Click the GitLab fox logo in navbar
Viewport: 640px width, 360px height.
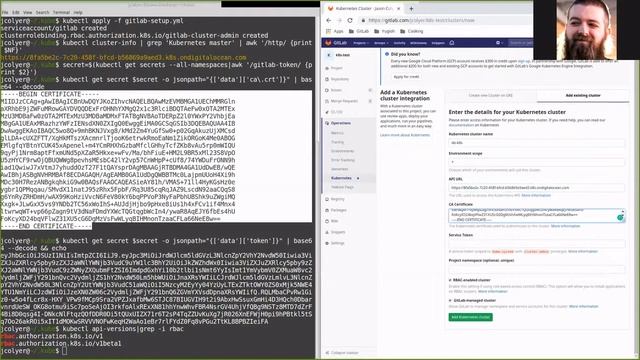pos(329,43)
